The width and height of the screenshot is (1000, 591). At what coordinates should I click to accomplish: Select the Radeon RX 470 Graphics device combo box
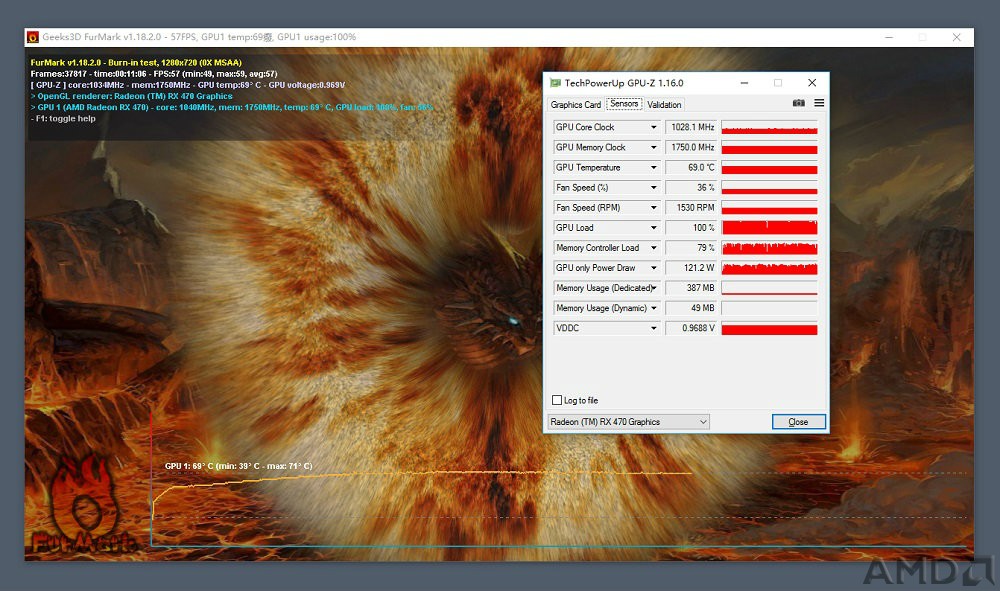click(x=628, y=422)
